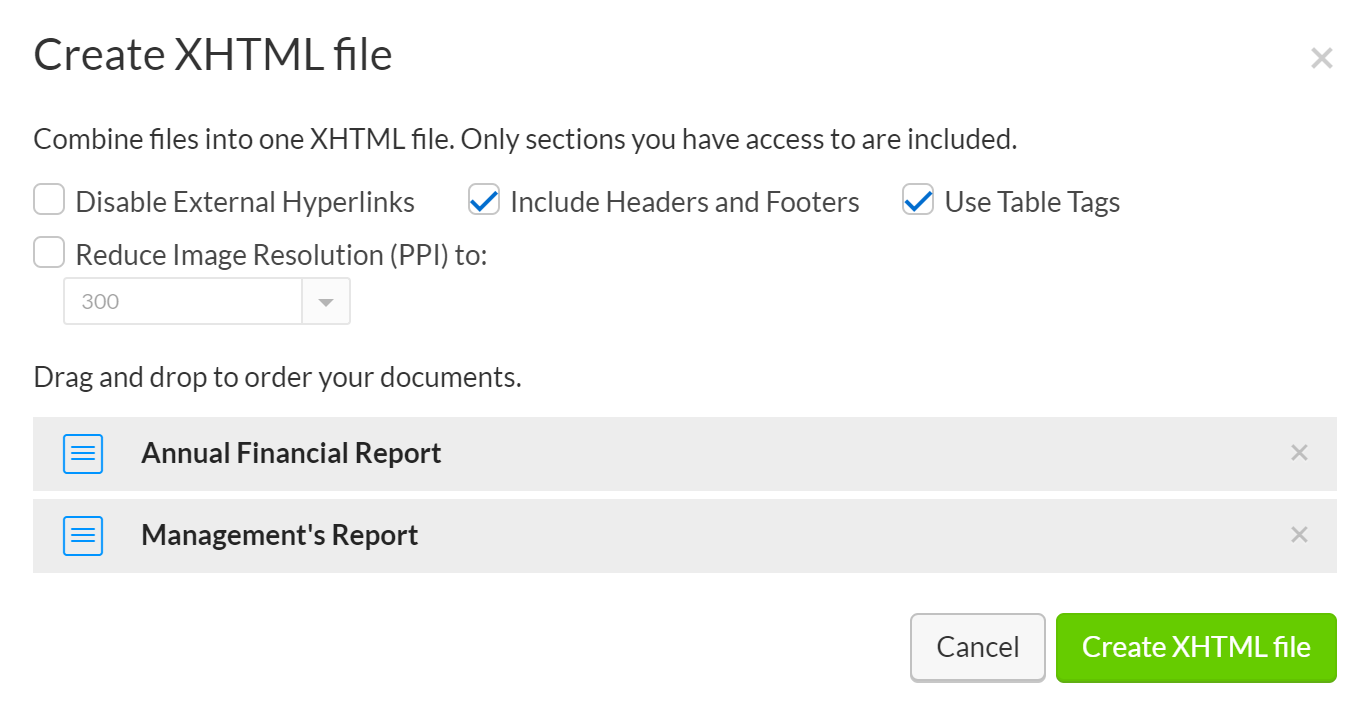Check Reduce Image Resolution (PPI) to
This screenshot has height=714, width=1370.
click(x=48, y=252)
